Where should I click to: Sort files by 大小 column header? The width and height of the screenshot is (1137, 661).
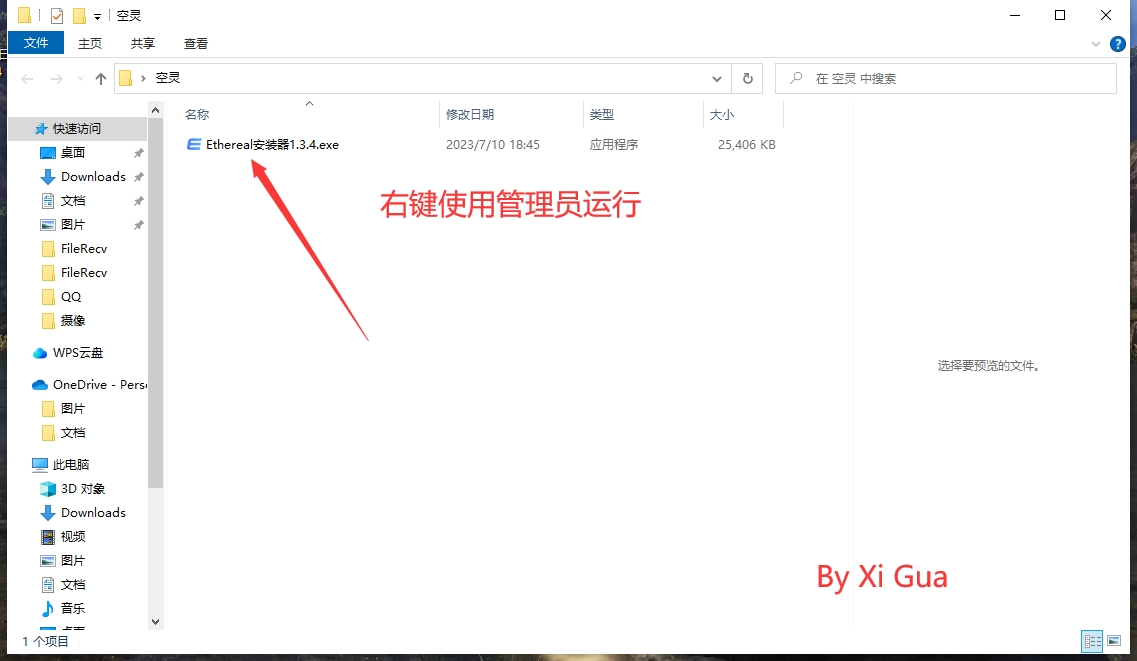[x=722, y=115]
